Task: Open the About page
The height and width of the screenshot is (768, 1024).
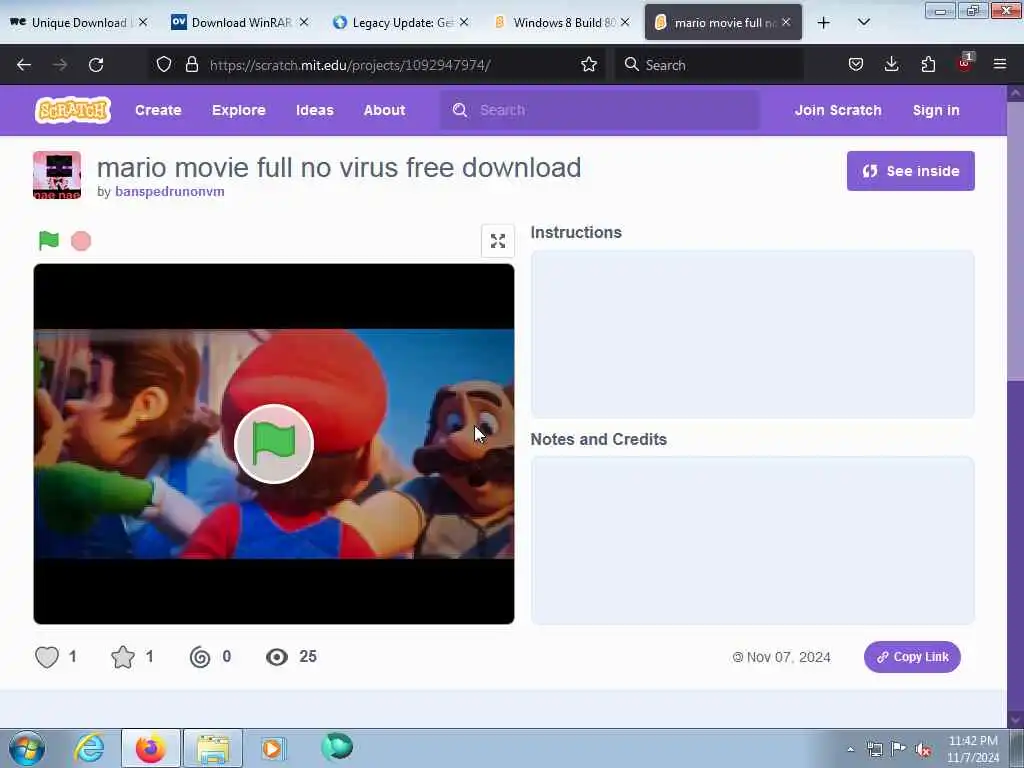Action: pyautogui.click(x=385, y=110)
